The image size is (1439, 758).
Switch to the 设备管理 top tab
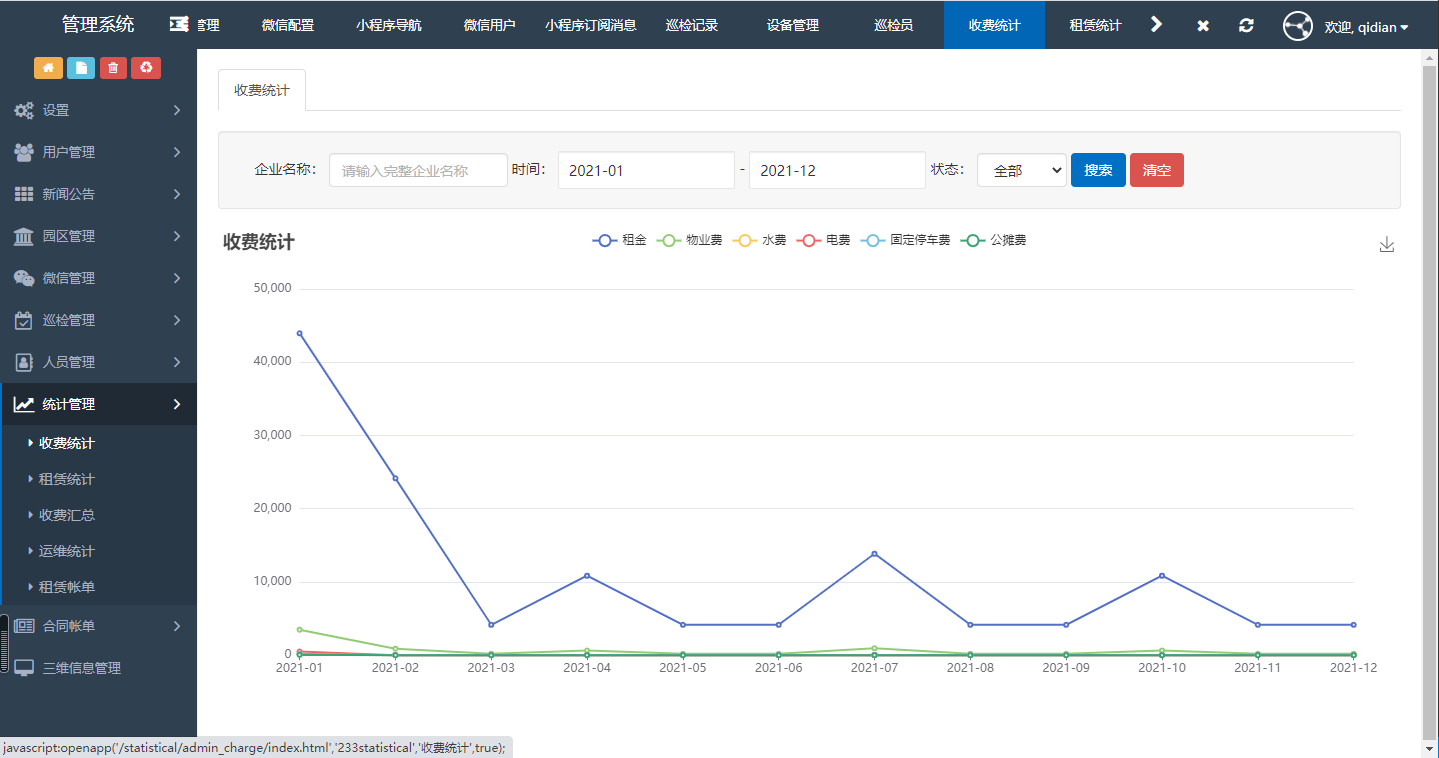(793, 25)
